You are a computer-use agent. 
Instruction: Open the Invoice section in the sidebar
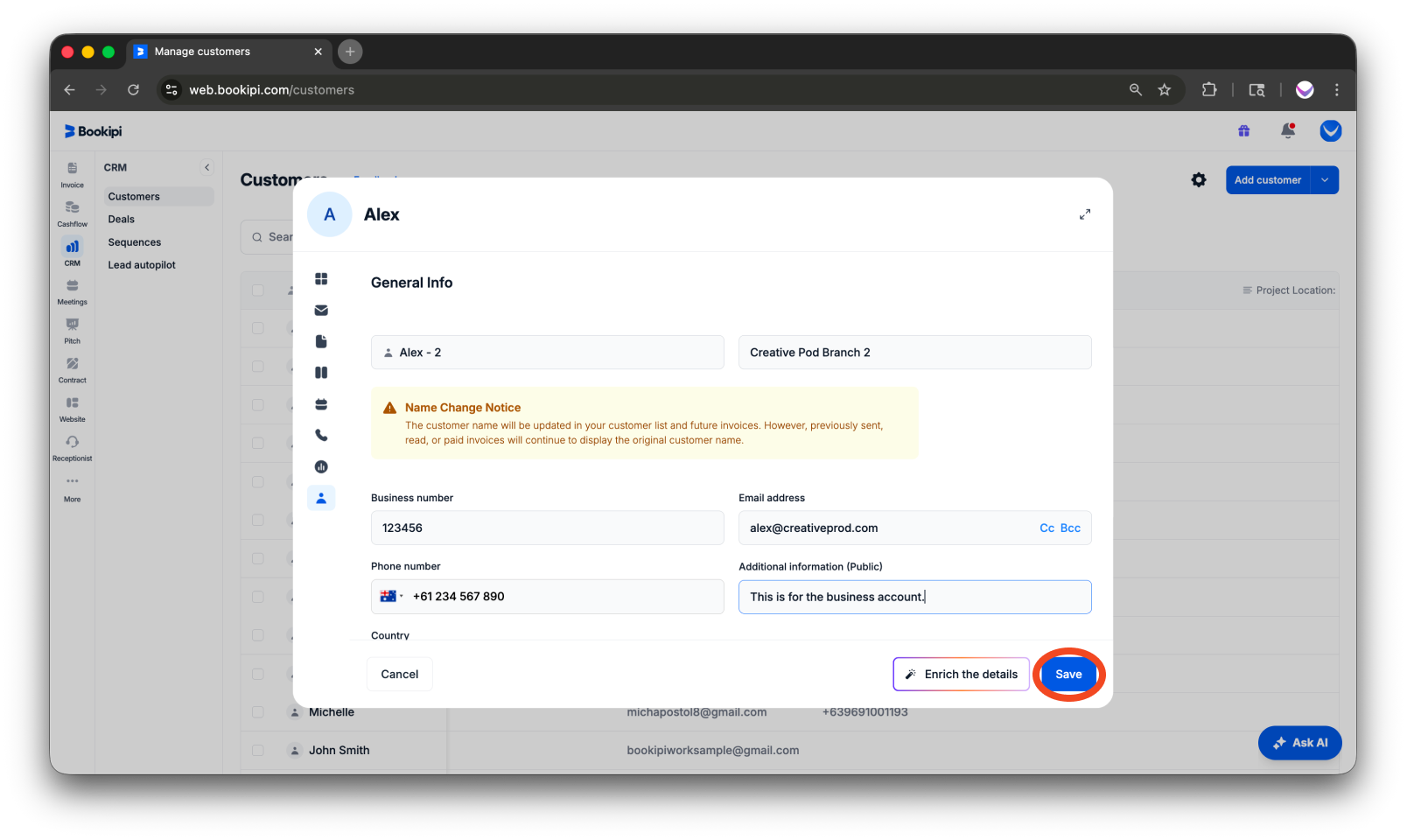click(72, 174)
